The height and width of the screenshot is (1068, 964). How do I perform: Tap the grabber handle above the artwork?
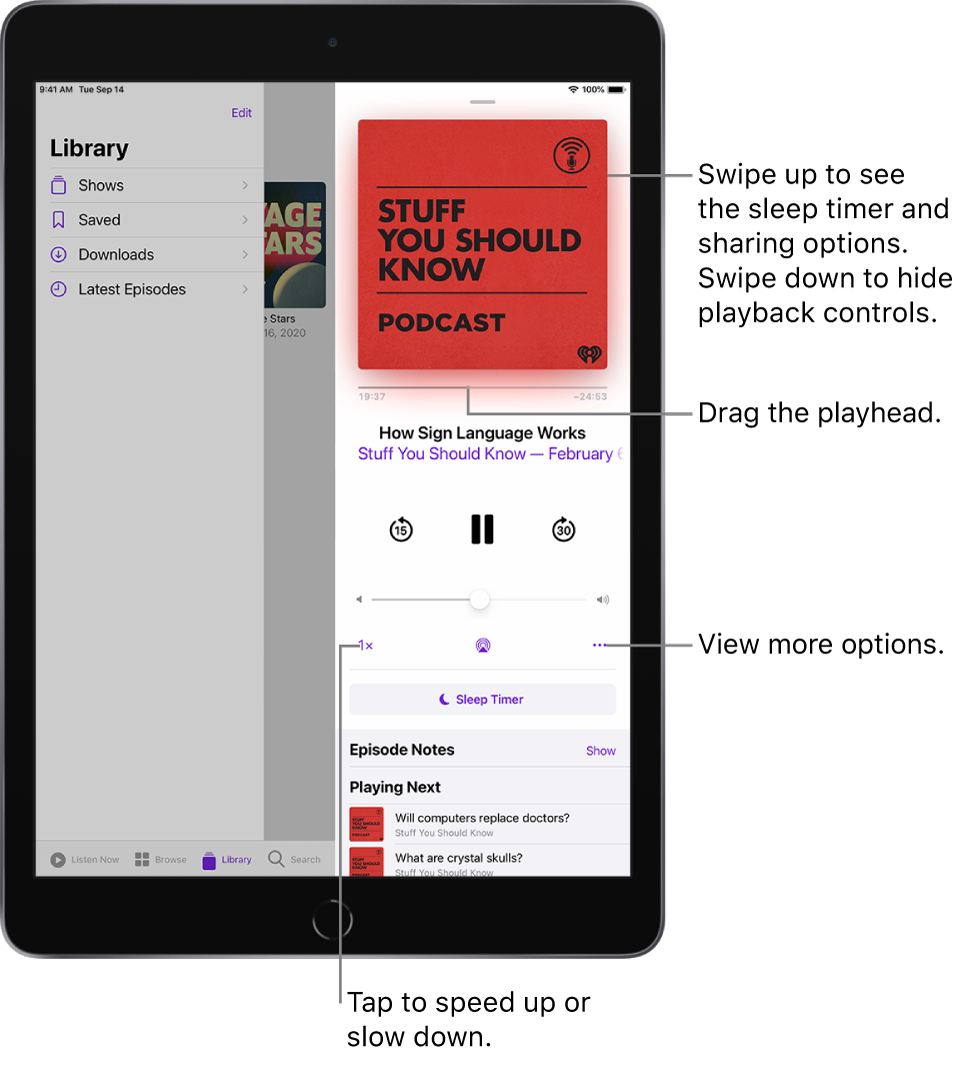(x=482, y=102)
